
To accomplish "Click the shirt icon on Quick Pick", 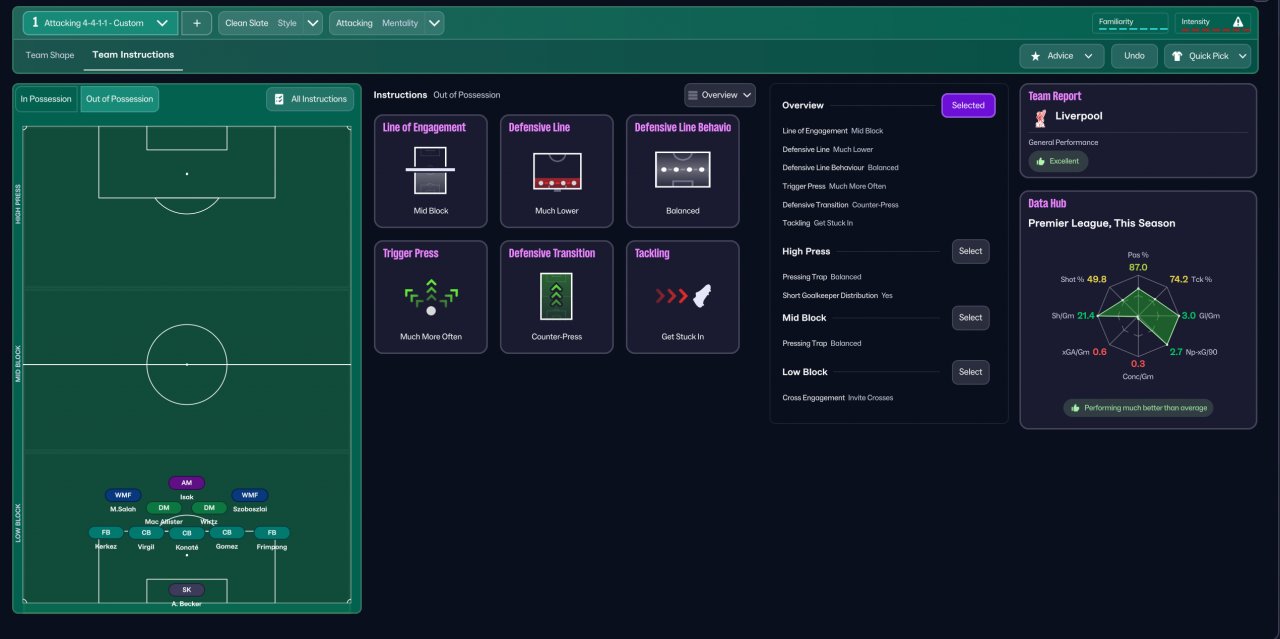I will click(1176, 56).
